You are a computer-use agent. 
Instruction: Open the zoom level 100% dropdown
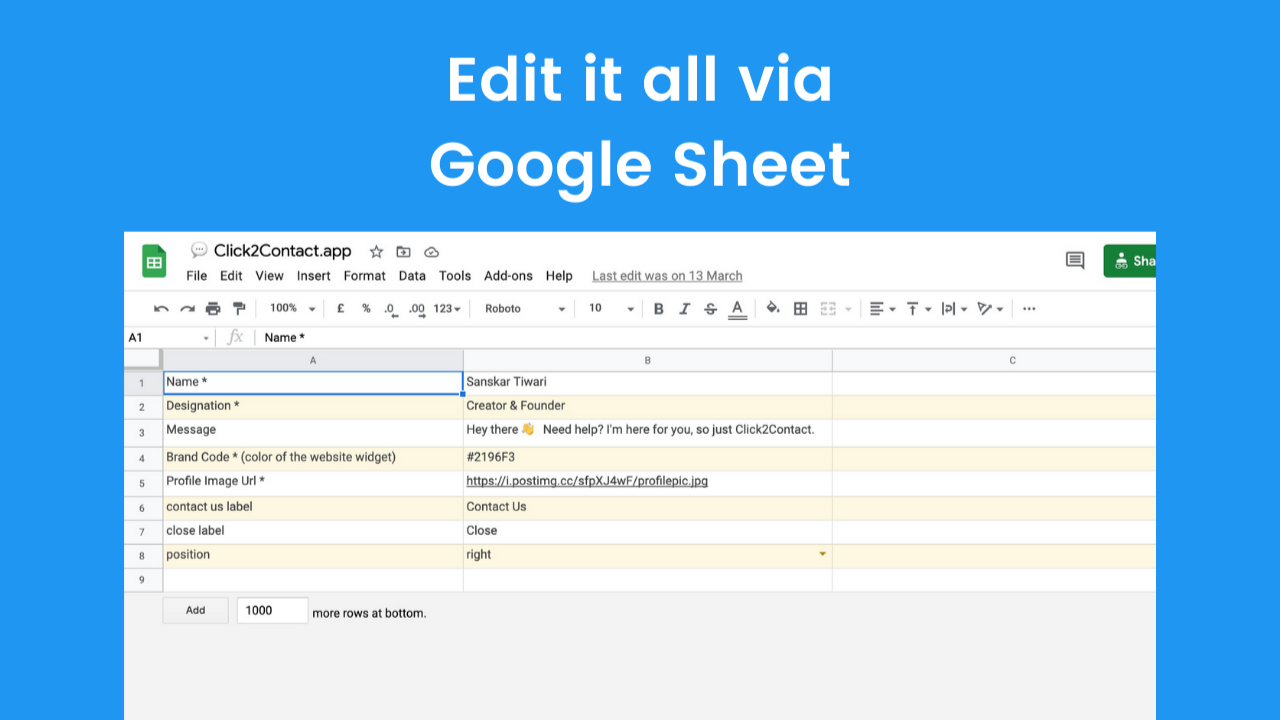(293, 309)
